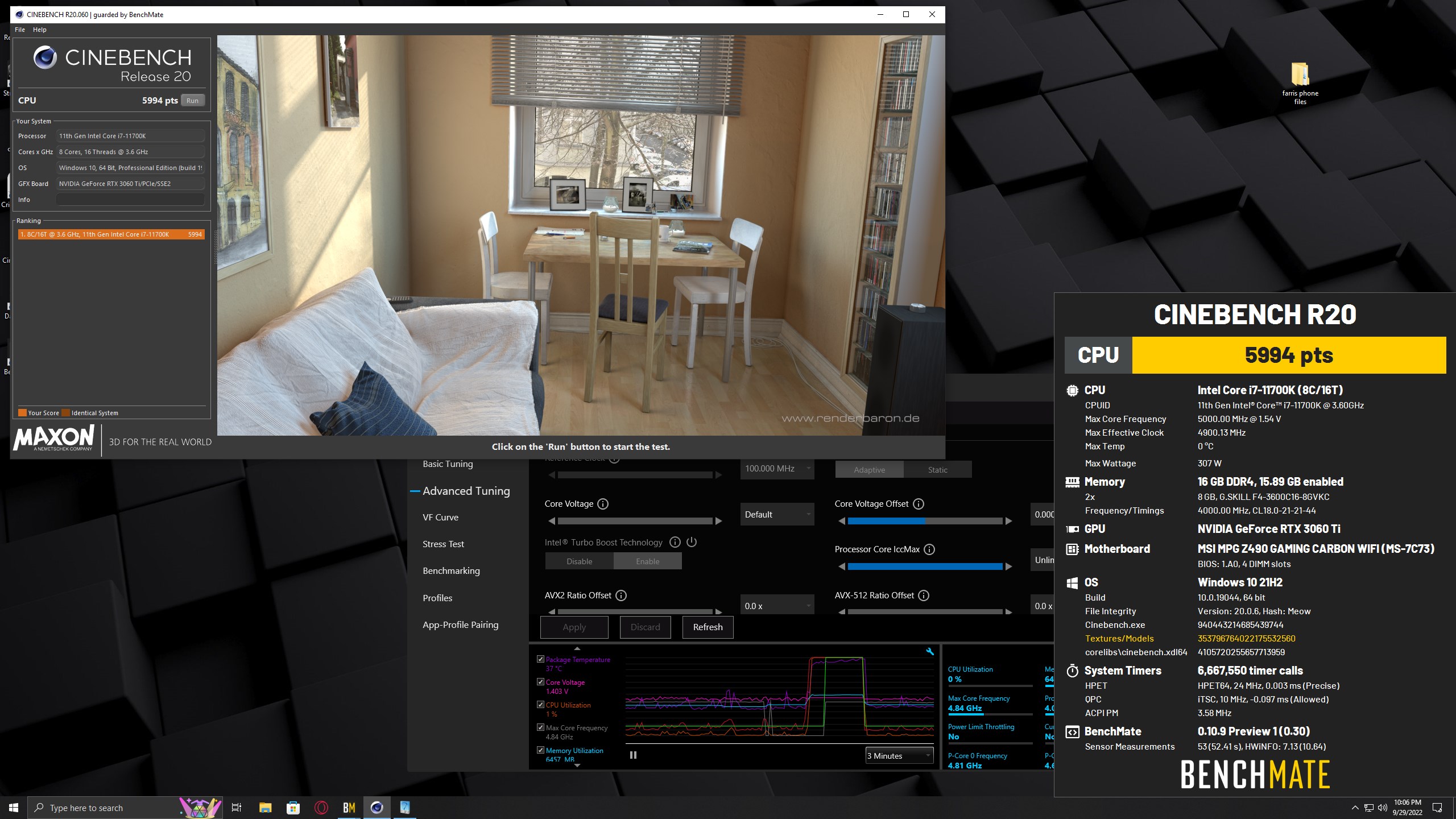Open Benchmarking section

(x=451, y=571)
